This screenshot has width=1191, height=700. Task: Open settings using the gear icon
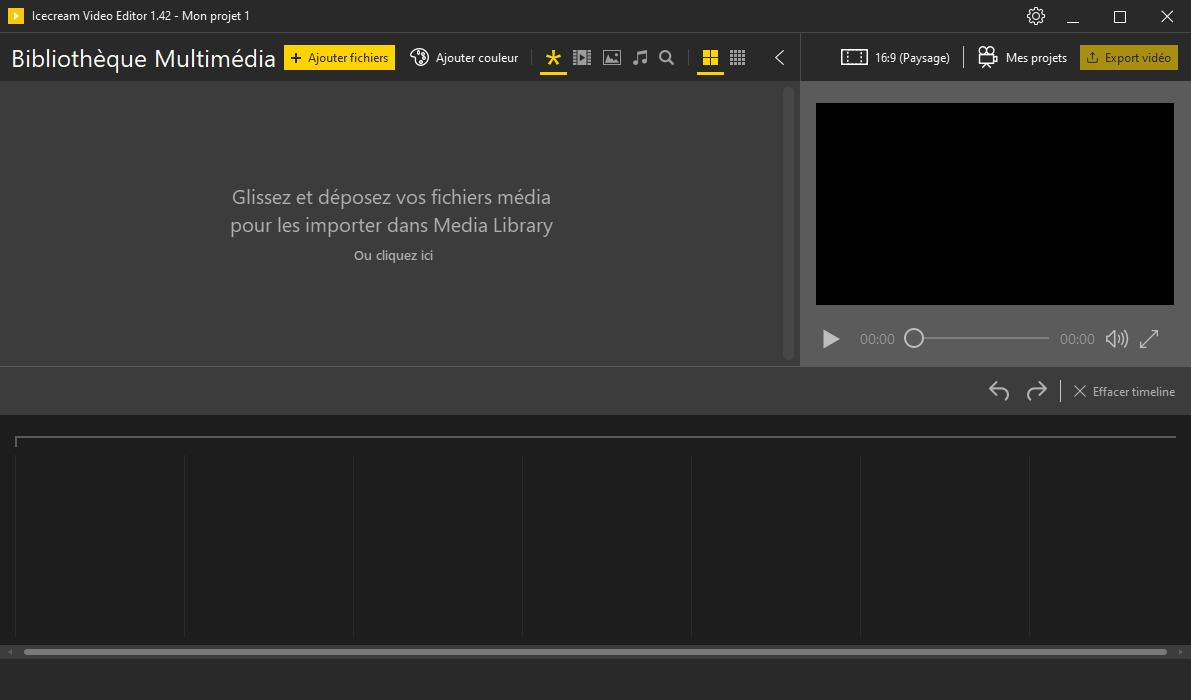(x=1036, y=16)
